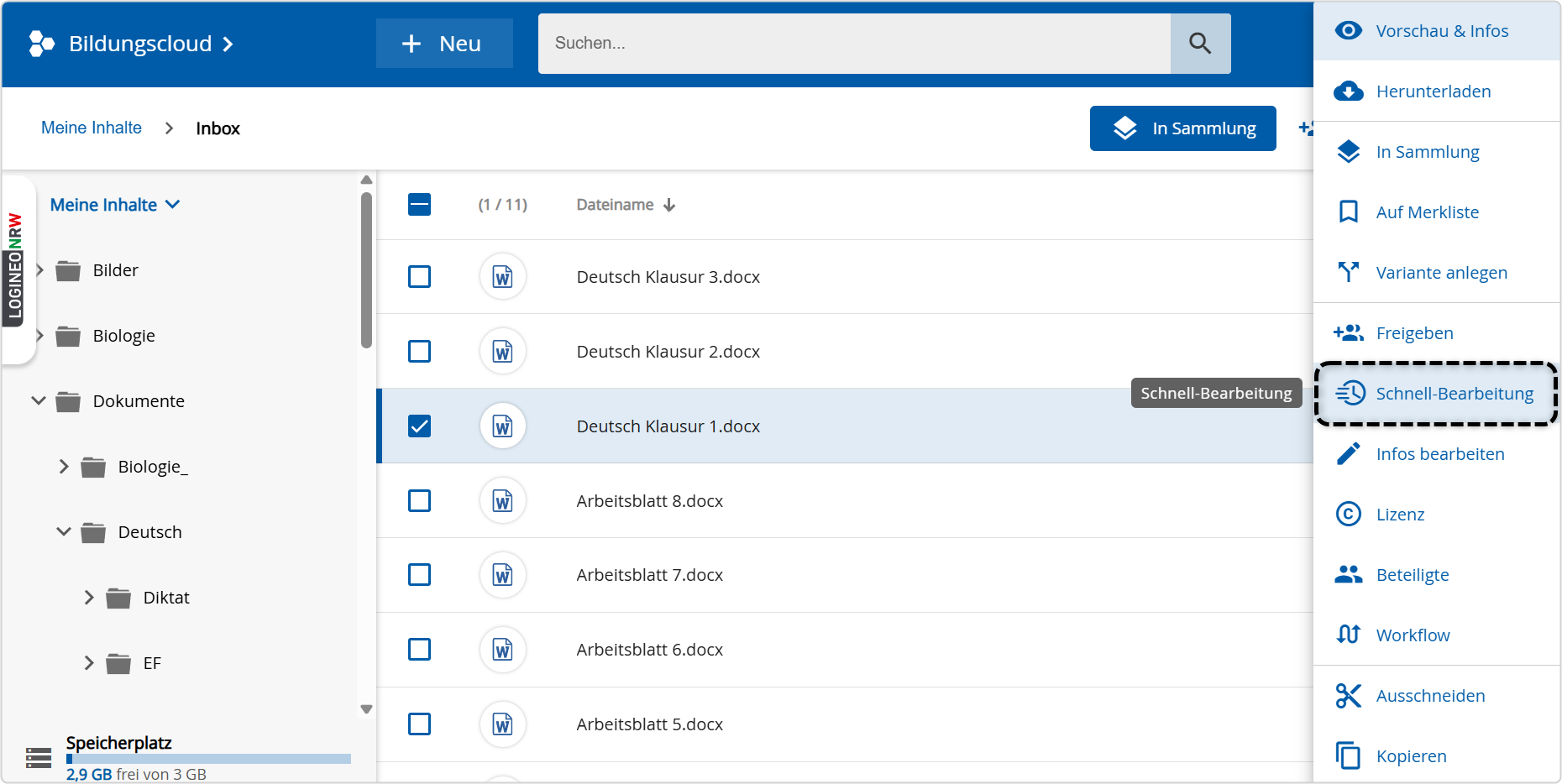Click the copyright icon for Lizenz
Image resolution: width=1562 pixels, height=784 pixels.
tap(1349, 515)
